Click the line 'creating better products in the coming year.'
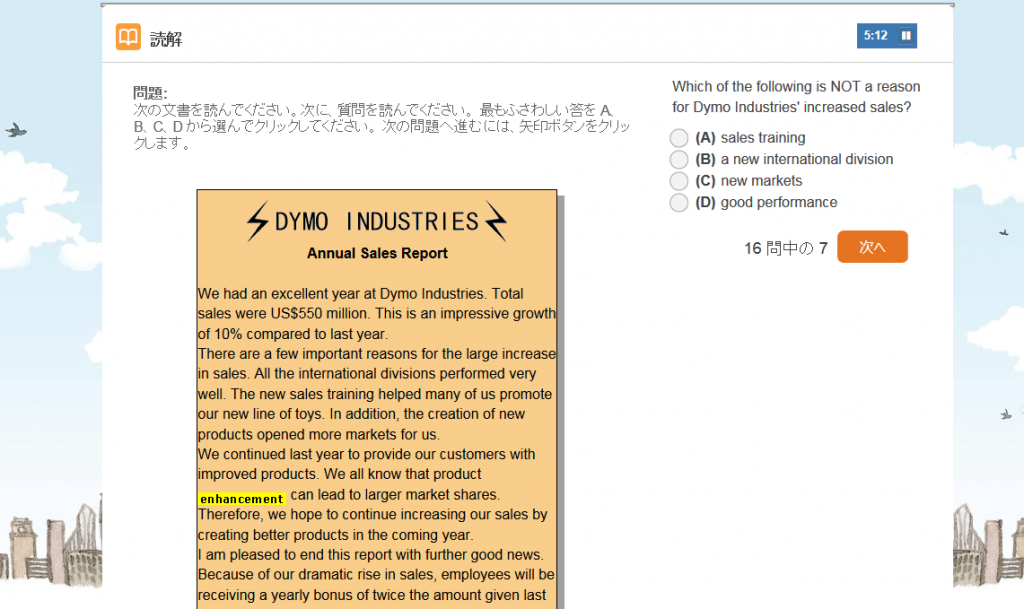This screenshot has height=609, width=1024. (336, 535)
